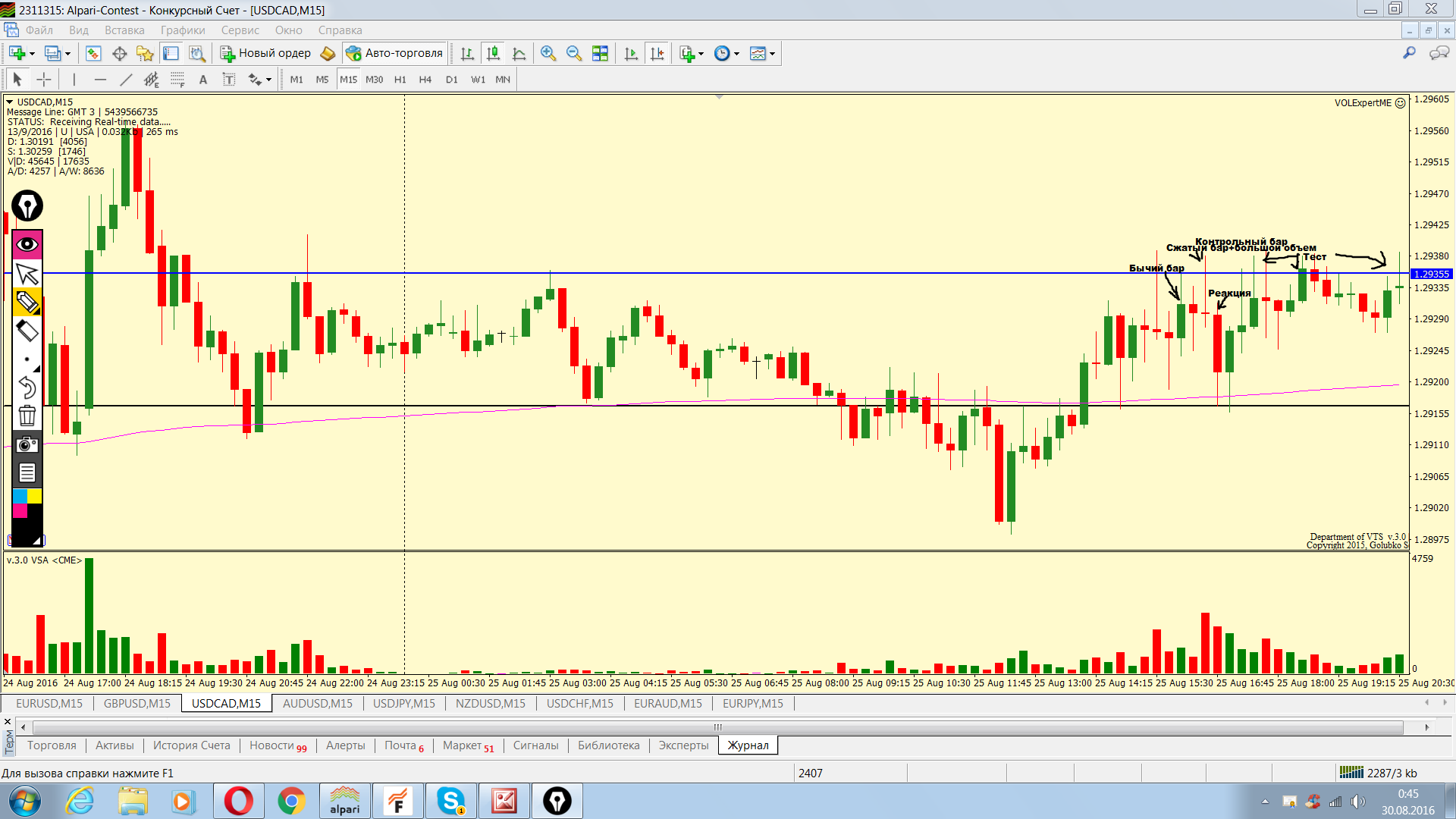
Task: Open the Вставка menu
Action: (124, 30)
